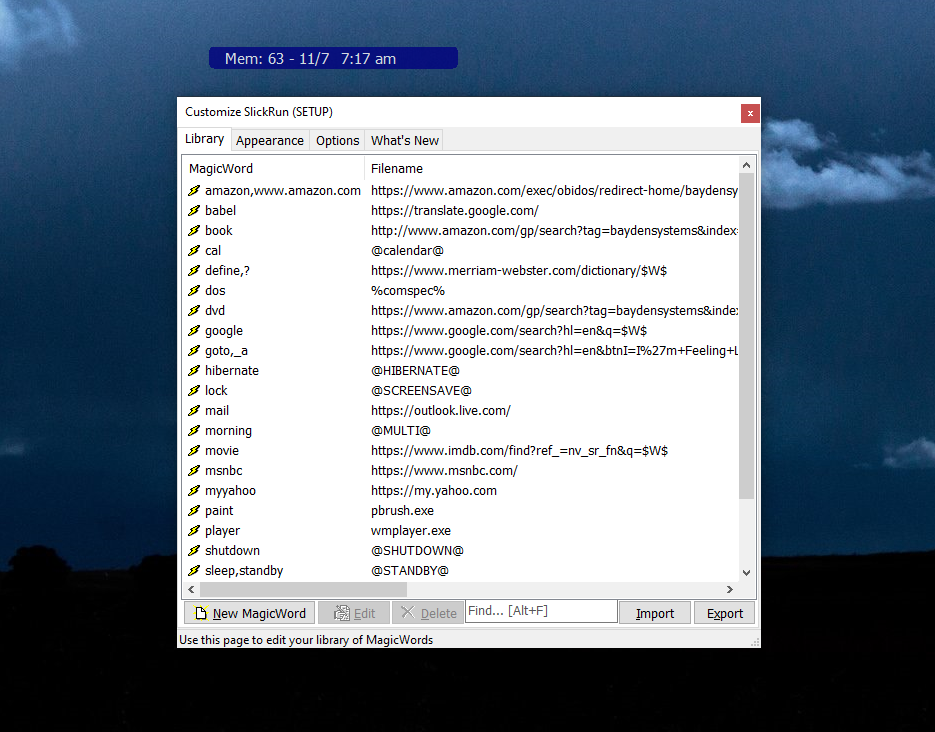Click the lightning icon beside dvd
935x732 pixels.
tap(194, 311)
